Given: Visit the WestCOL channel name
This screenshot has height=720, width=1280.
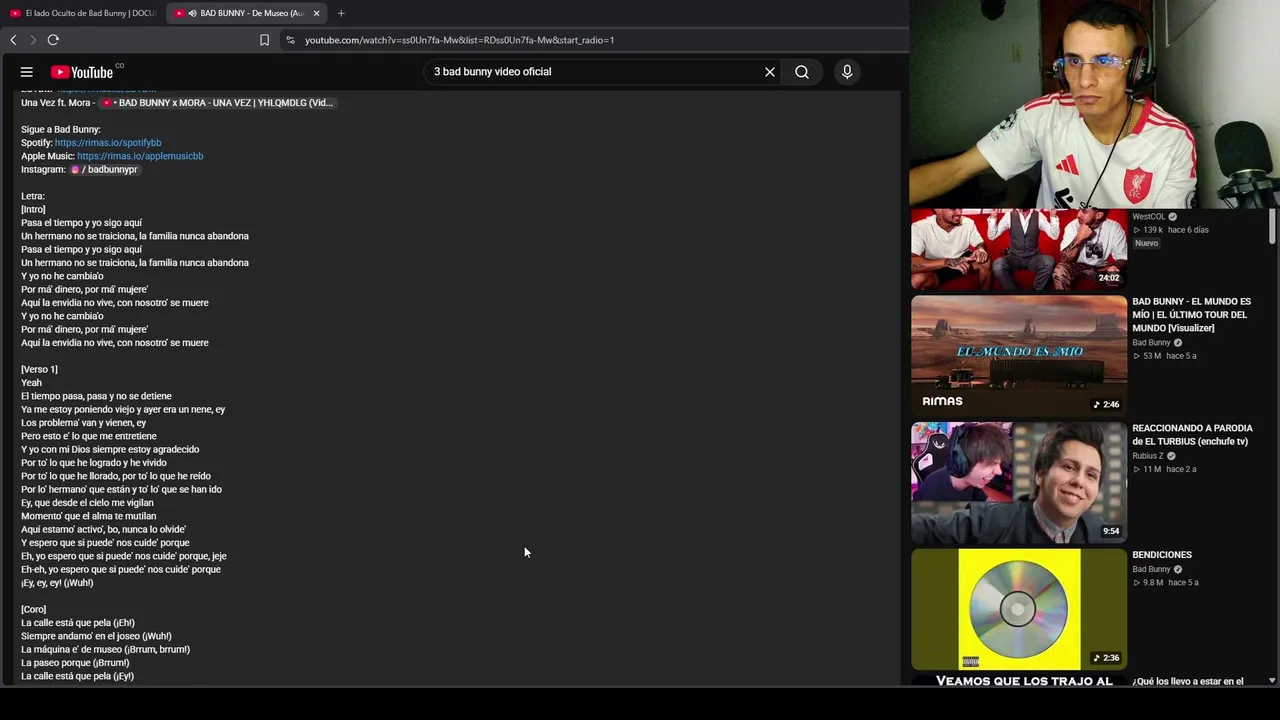Looking at the screenshot, I should pos(1149,216).
